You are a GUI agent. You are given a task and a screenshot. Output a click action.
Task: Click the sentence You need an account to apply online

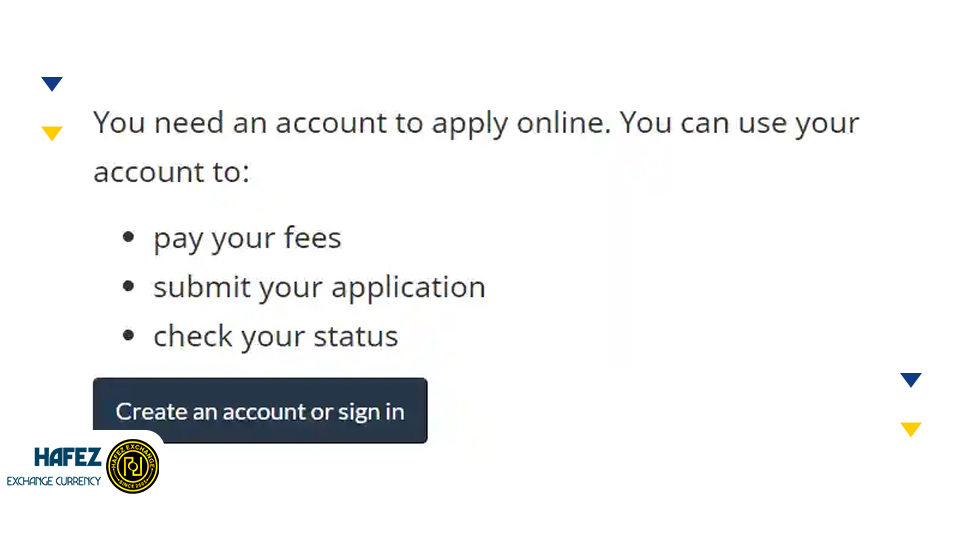point(354,123)
